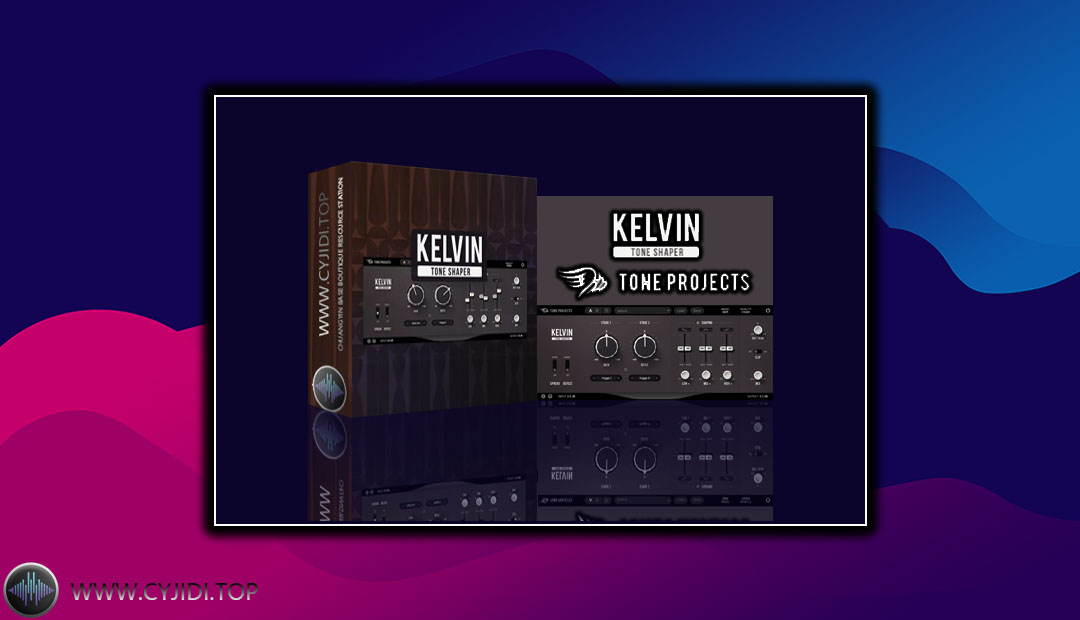Open the Stage 1 type selector below gain knob
This screenshot has height=620, width=1080.
click(x=606, y=378)
